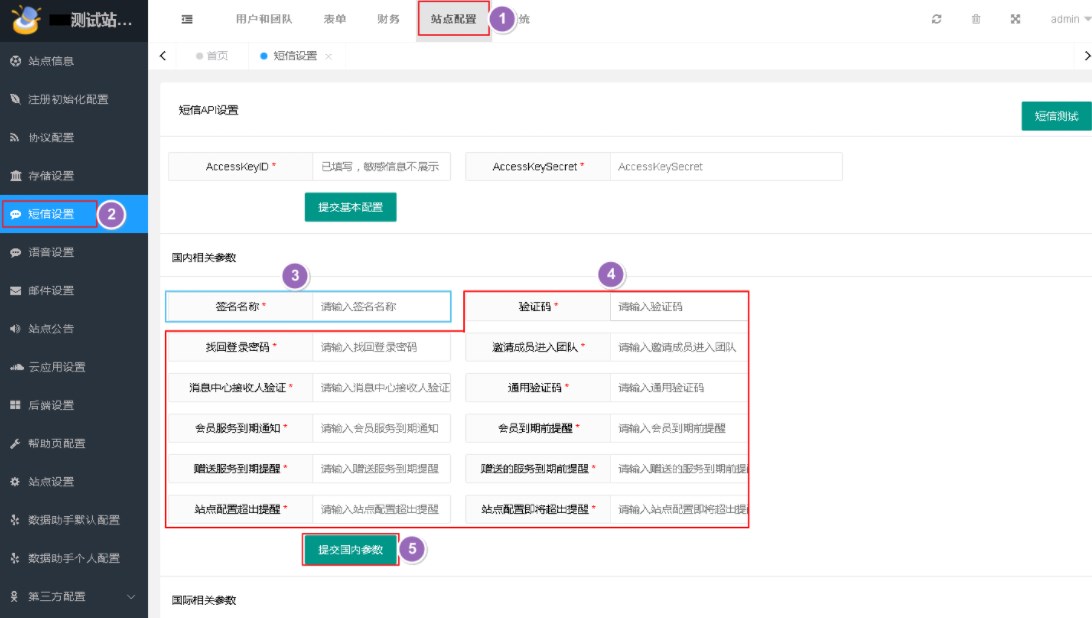Click the sidebar collapse menu icon
Image resolution: width=1092 pixels, height=618 pixels.
coord(187,19)
